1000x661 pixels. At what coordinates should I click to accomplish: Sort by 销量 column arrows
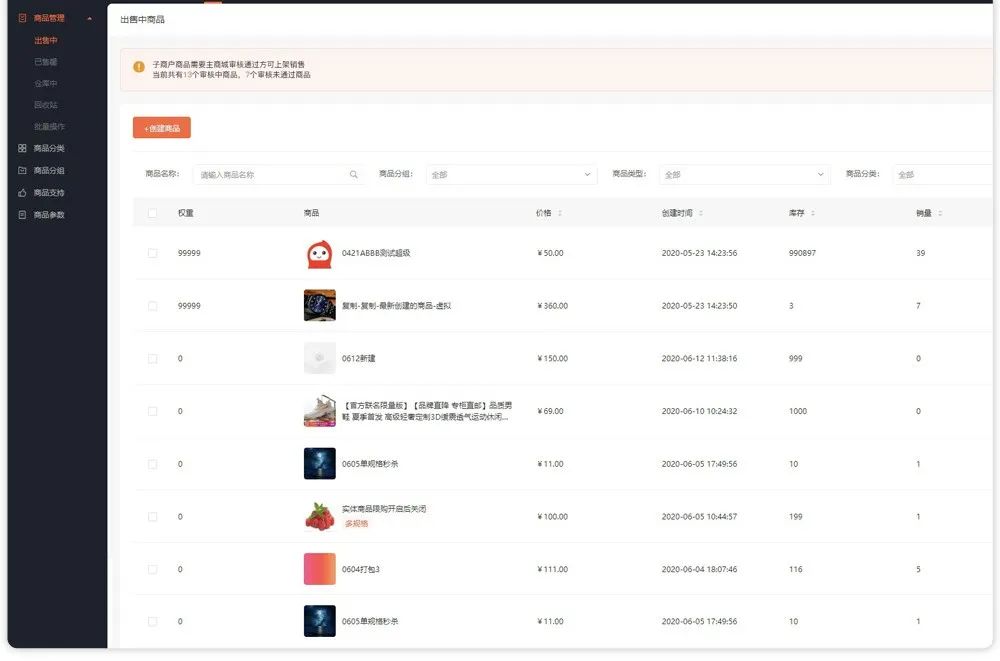[x=940, y=213]
